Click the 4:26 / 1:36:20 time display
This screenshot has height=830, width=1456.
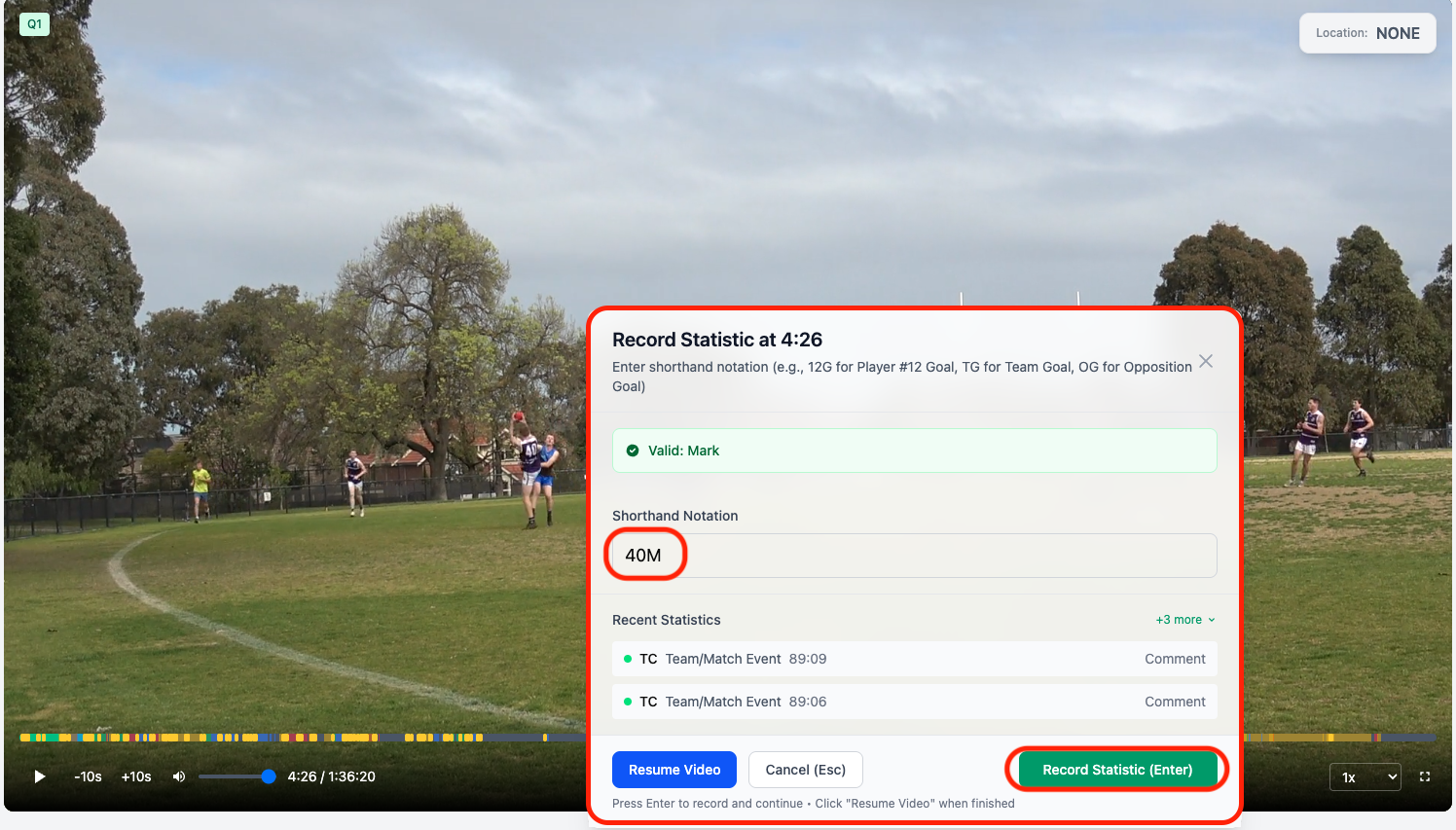pos(332,776)
